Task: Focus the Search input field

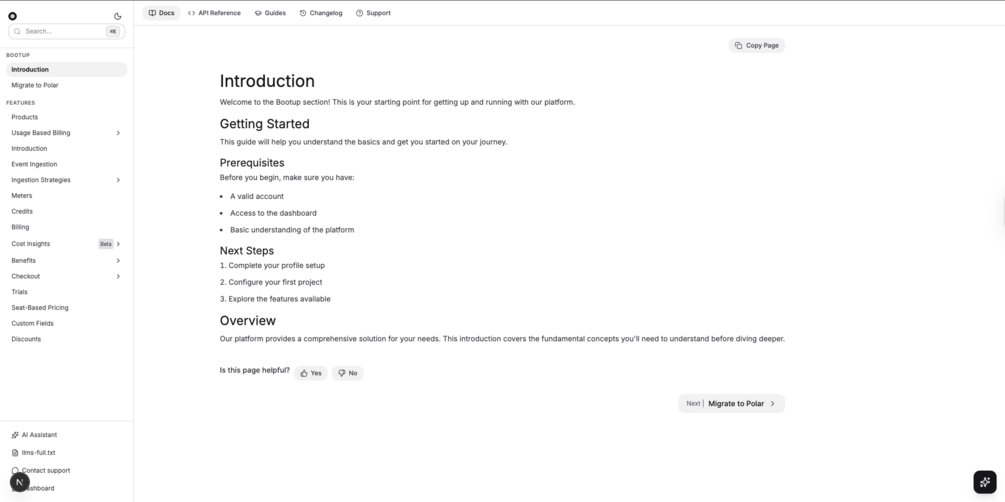Action: click(x=62, y=31)
